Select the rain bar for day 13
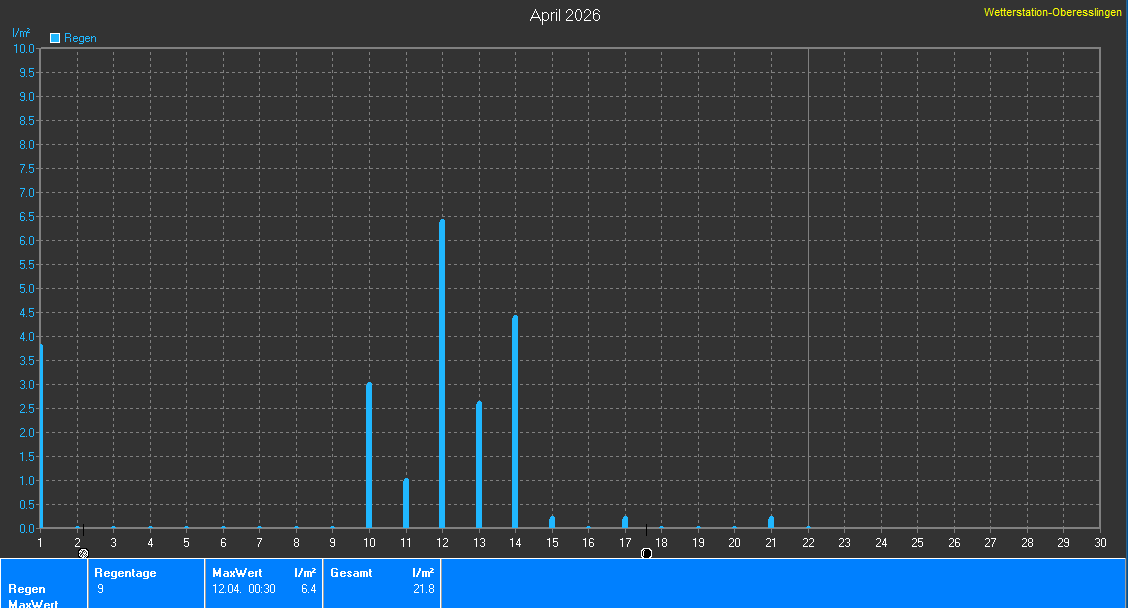Image resolution: width=1128 pixels, height=608 pixels. pos(479,464)
